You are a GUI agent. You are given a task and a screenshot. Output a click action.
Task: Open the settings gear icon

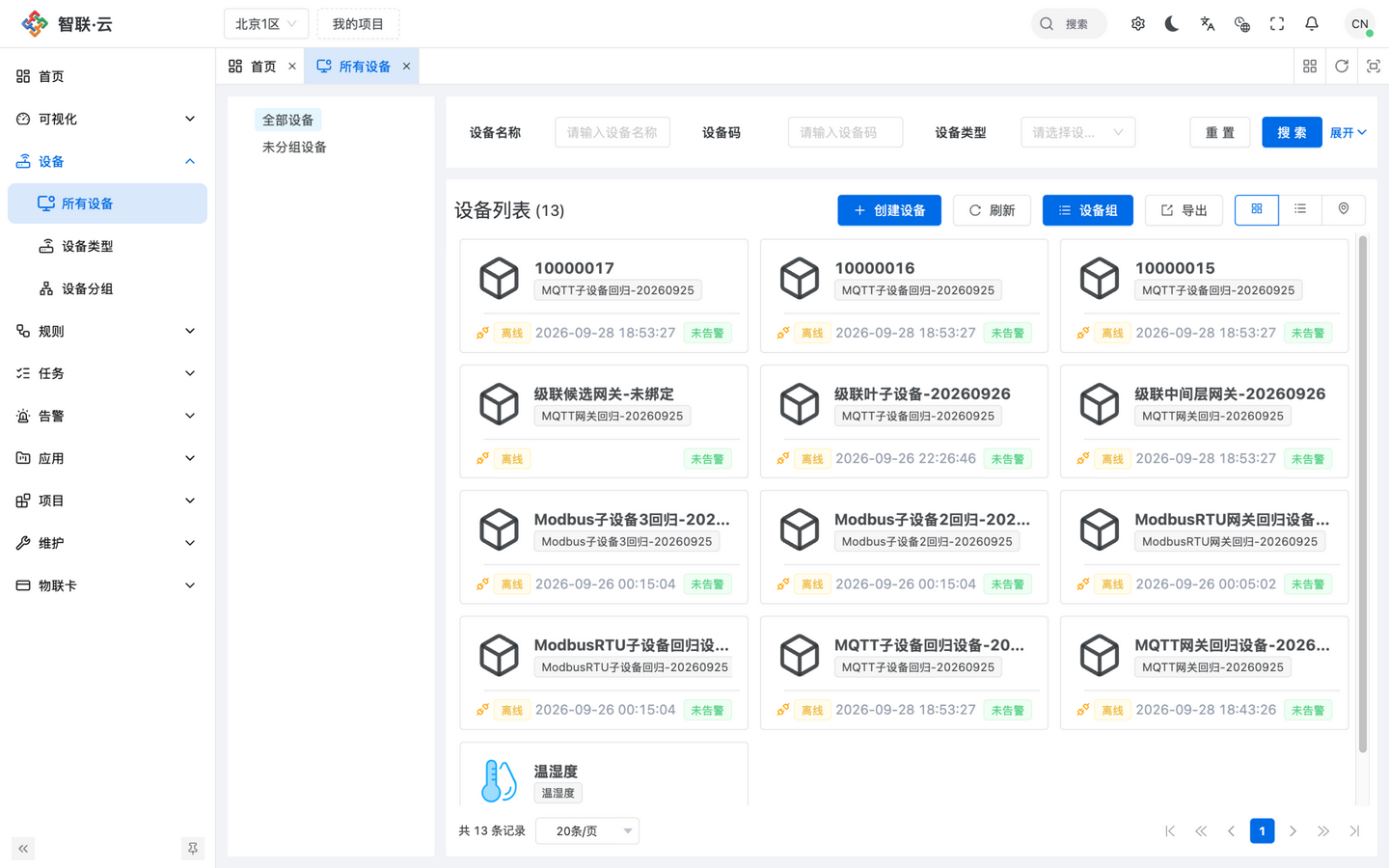click(1138, 24)
